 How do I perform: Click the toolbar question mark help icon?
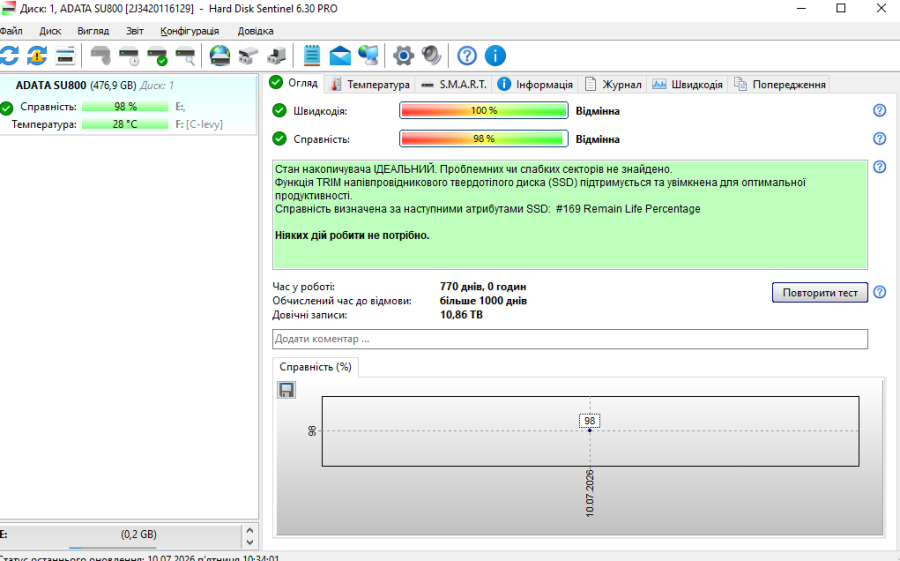[467, 56]
